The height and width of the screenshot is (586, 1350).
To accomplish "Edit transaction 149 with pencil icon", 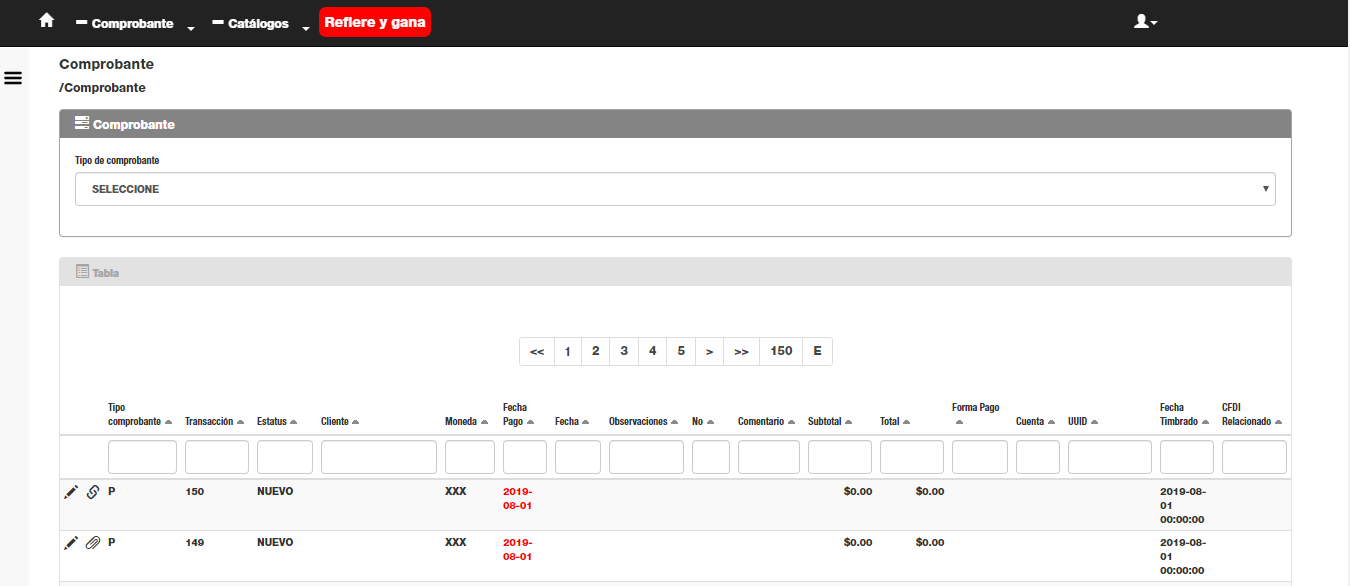I will pyautogui.click(x=71, y=543).
